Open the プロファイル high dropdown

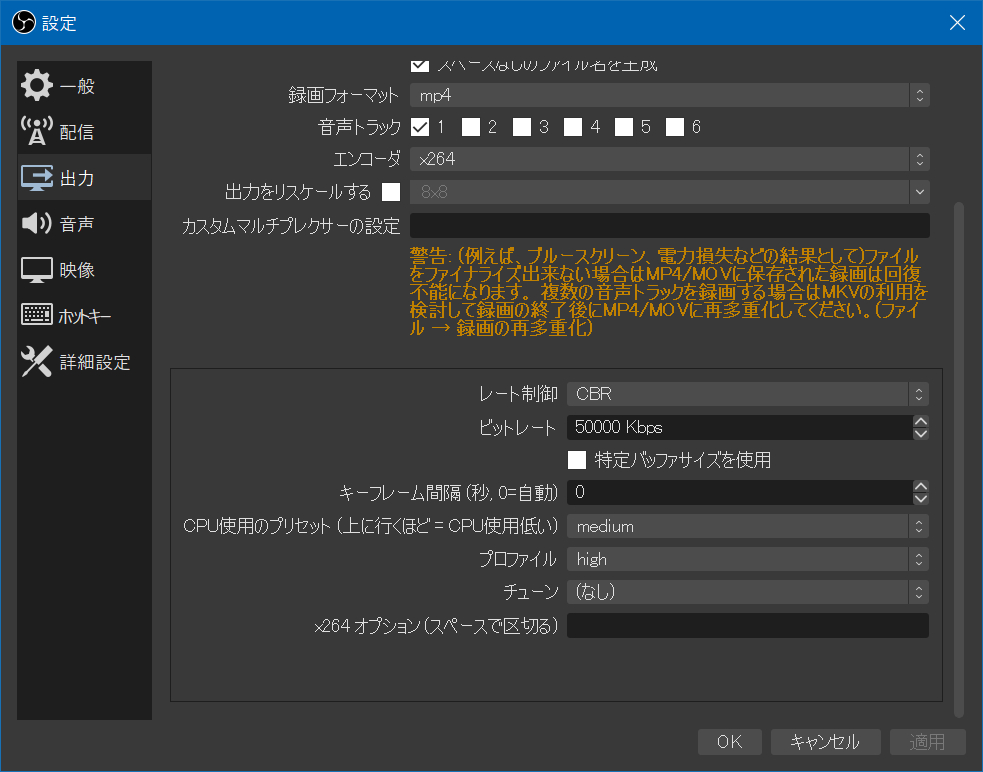point(748,559)
